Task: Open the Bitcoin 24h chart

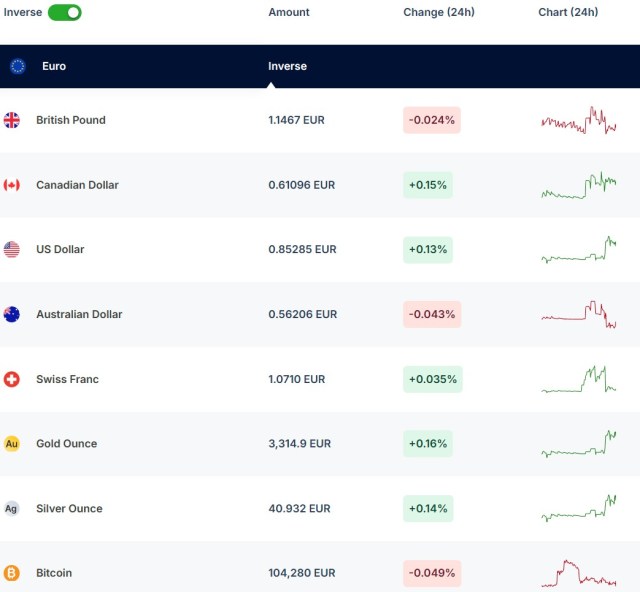Action: click(x=579, y=573)
